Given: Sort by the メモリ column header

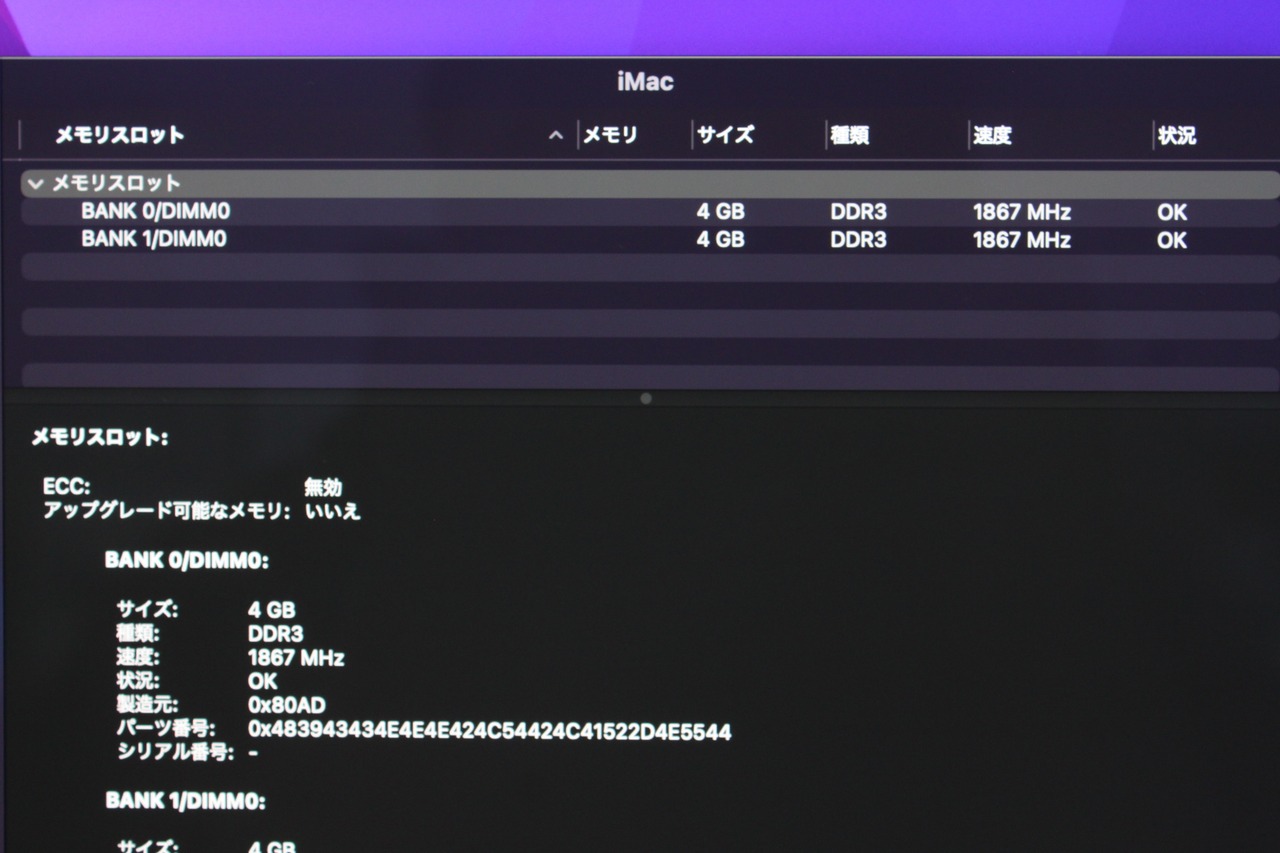Looking at the screenshot, I should [x=610, y=135].
